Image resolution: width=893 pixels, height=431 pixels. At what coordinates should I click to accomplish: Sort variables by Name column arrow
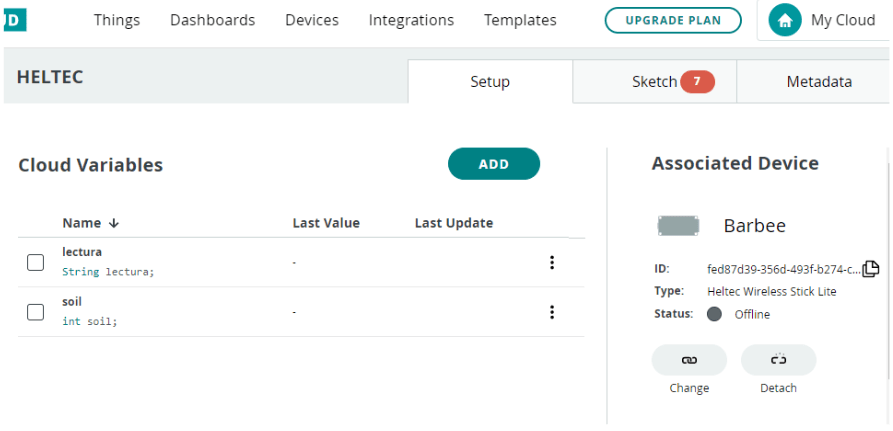[x=113, y=223]
